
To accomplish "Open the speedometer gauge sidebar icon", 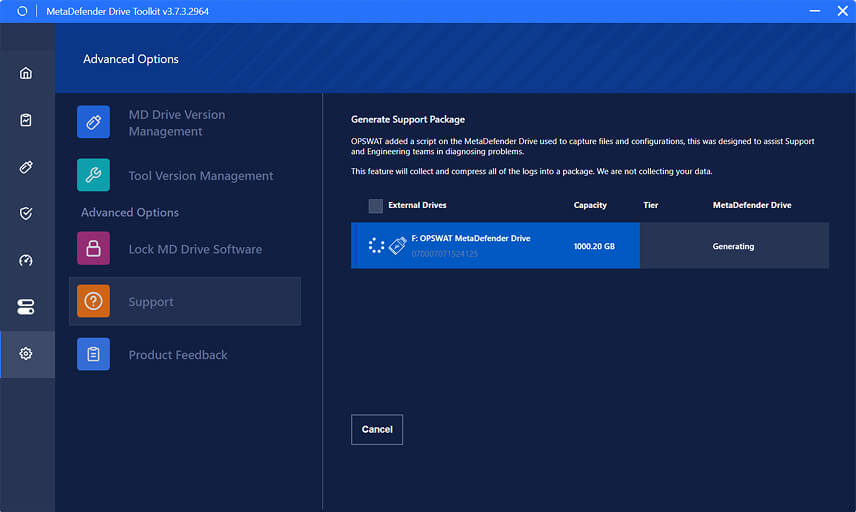I will [x=26, y=260].
